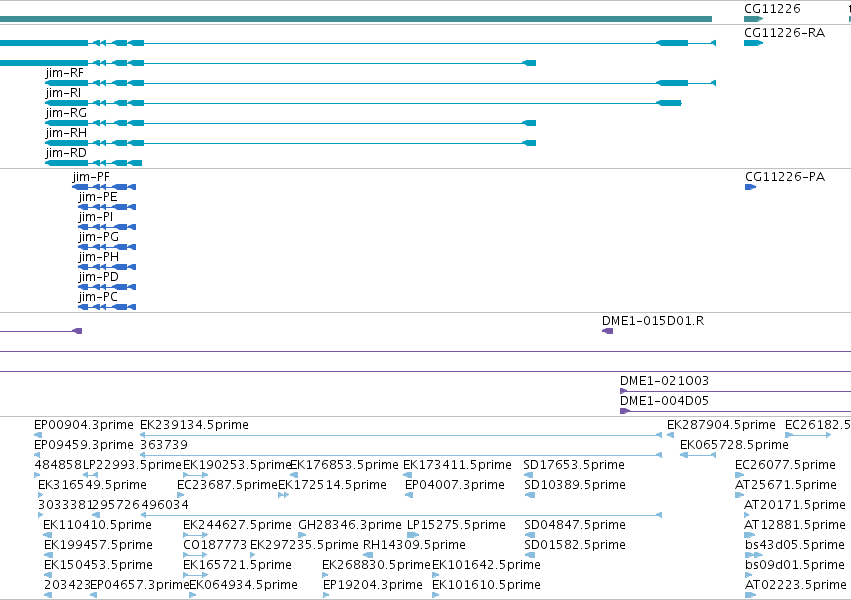Select the jim-RF transcript label
The height and width of the screenshot is (600, 851).
coord(64,73)
